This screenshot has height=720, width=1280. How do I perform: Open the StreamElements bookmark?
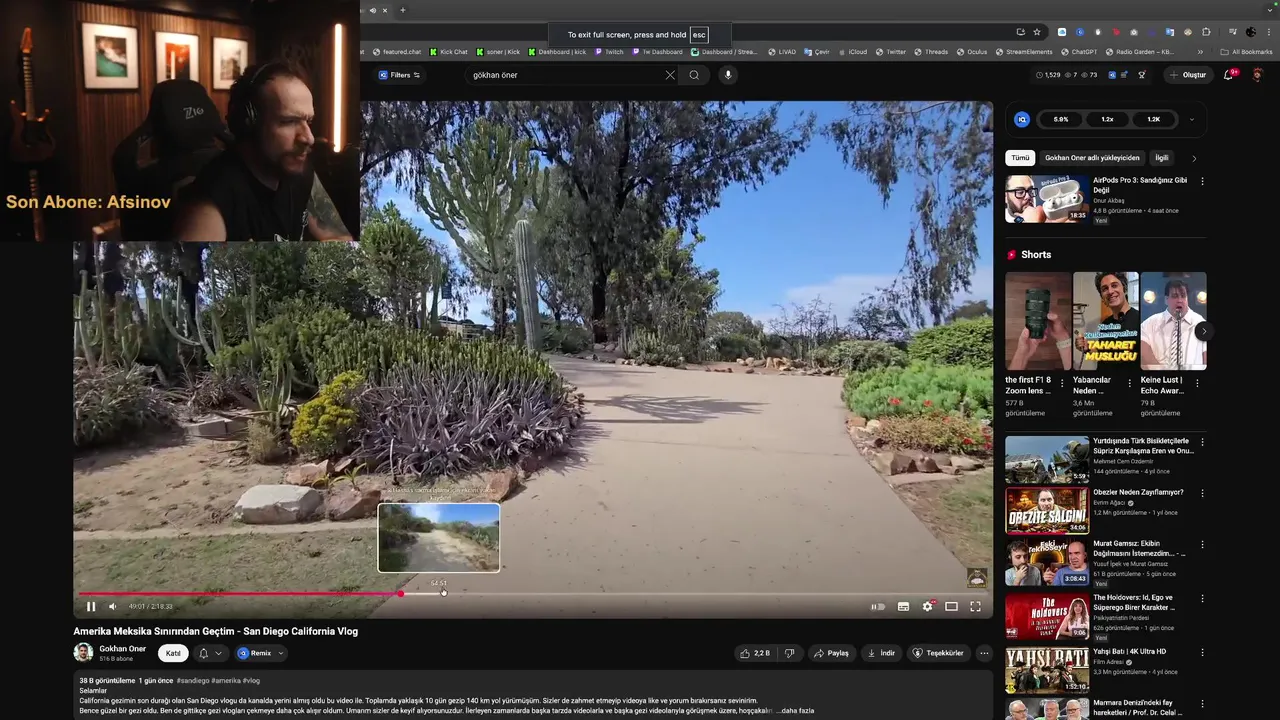(x=1024, y=52)
